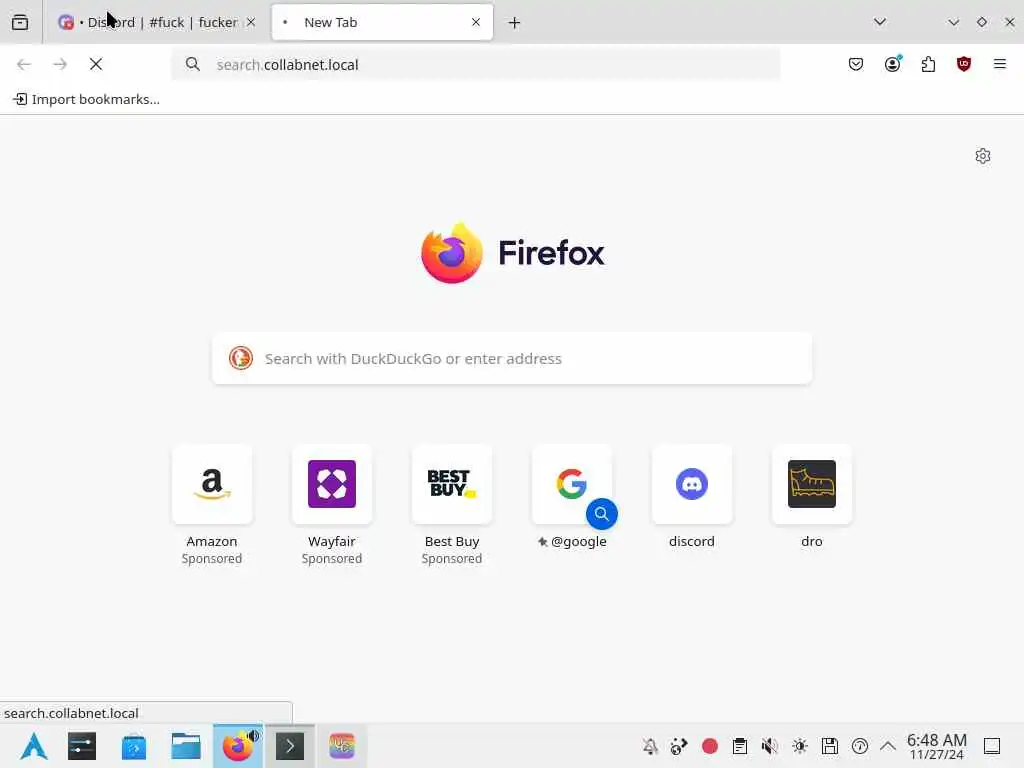Open the file manager folder icon
The height and width of the screenshot is (768, 1024).
(185, 746)
